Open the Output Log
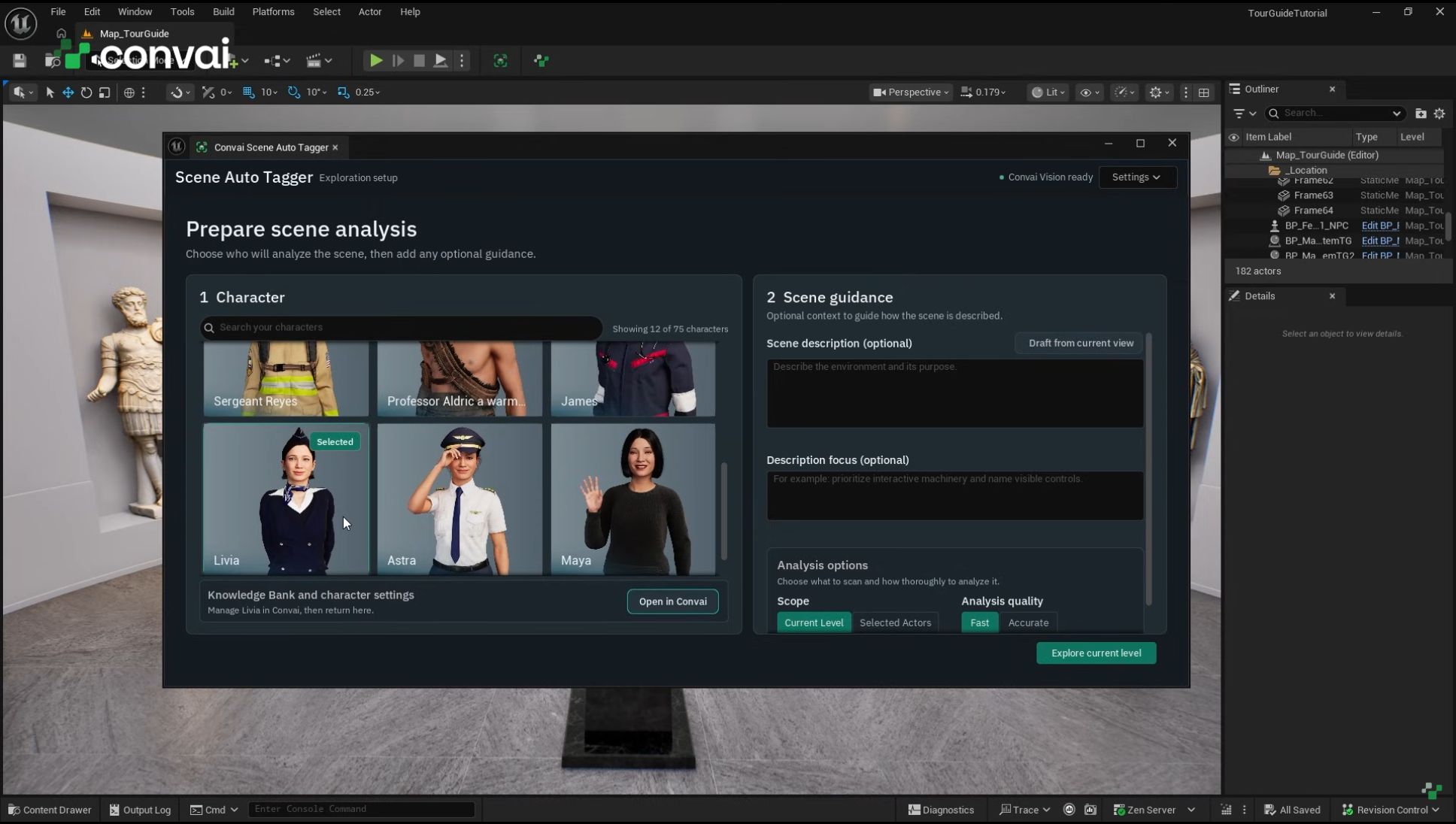Image resolution: width=1456 pixels, height=824 pixels. click(x=141, y=810)
